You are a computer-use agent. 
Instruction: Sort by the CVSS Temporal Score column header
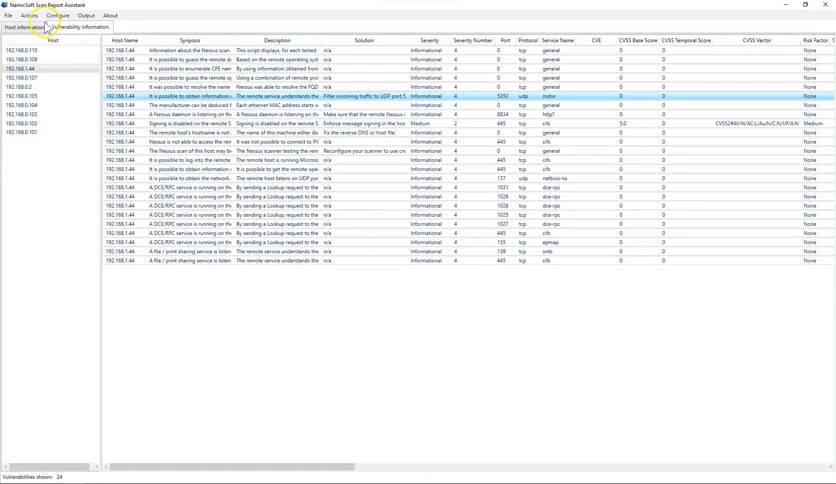pyautogui.click(x=686, y=41)
